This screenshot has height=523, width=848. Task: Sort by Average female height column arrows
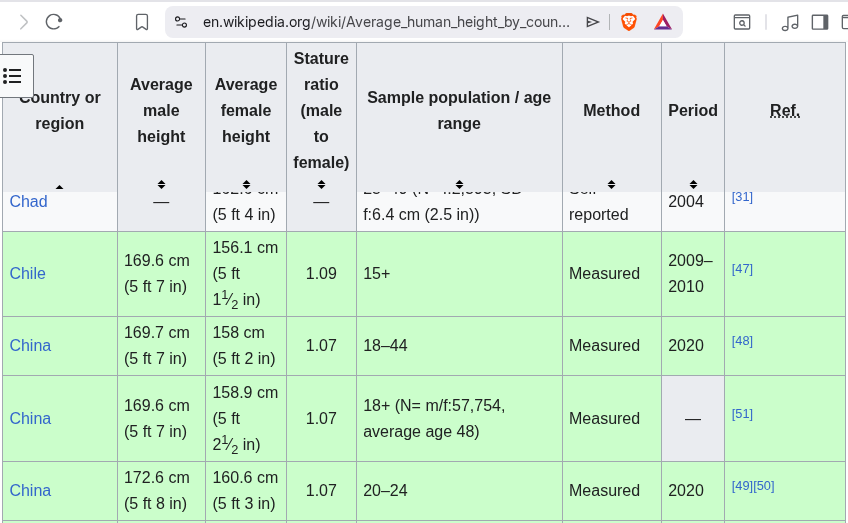click(x=246, y=184)
